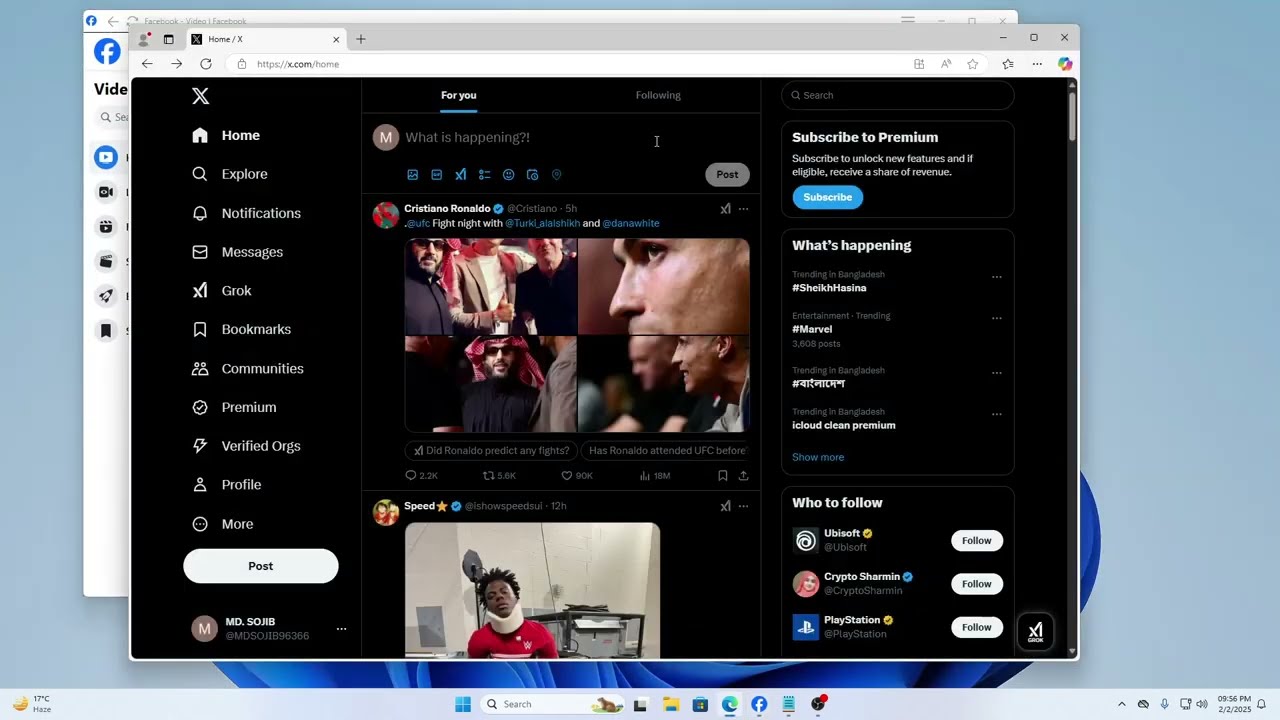Click Grok icon on Cristiano Ronaldo post

tap(725, 209)
